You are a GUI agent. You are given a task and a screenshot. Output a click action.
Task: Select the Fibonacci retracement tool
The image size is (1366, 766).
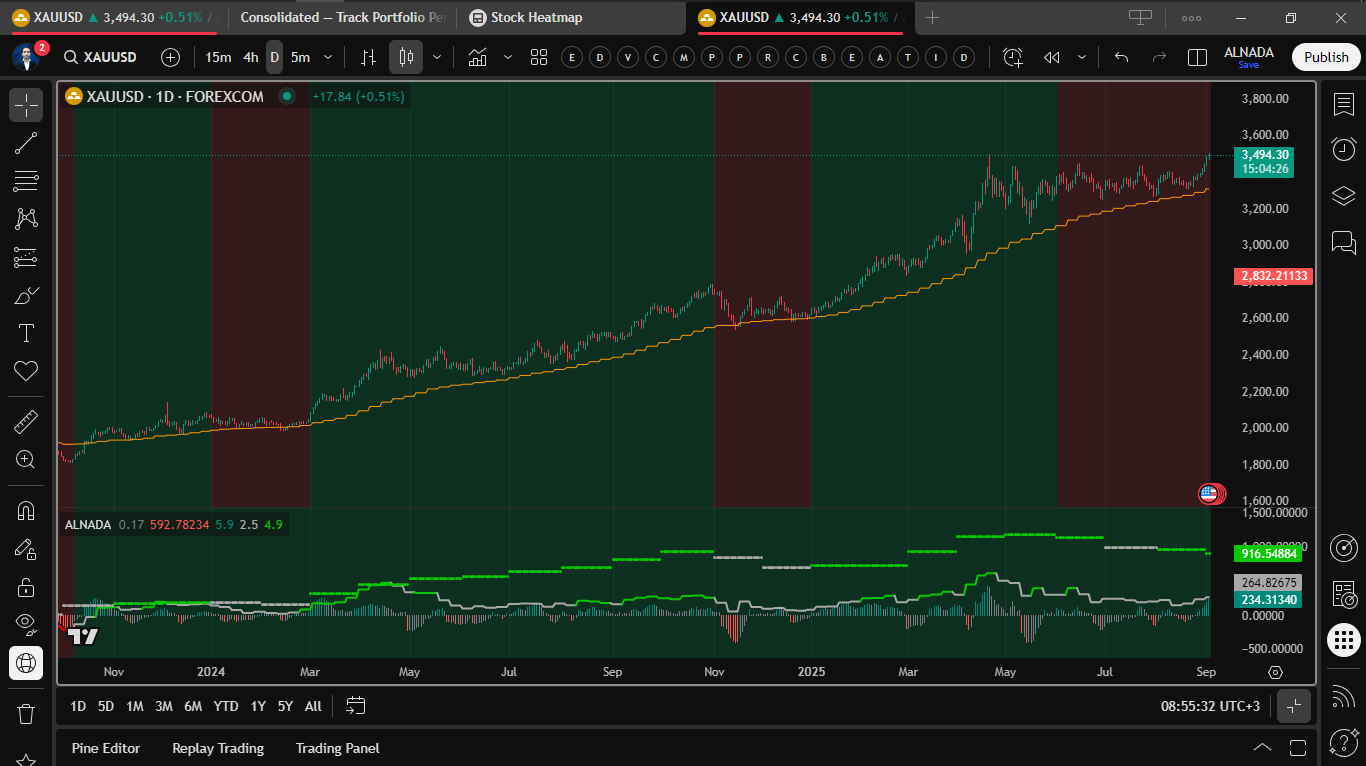click(x=26, y=181)
